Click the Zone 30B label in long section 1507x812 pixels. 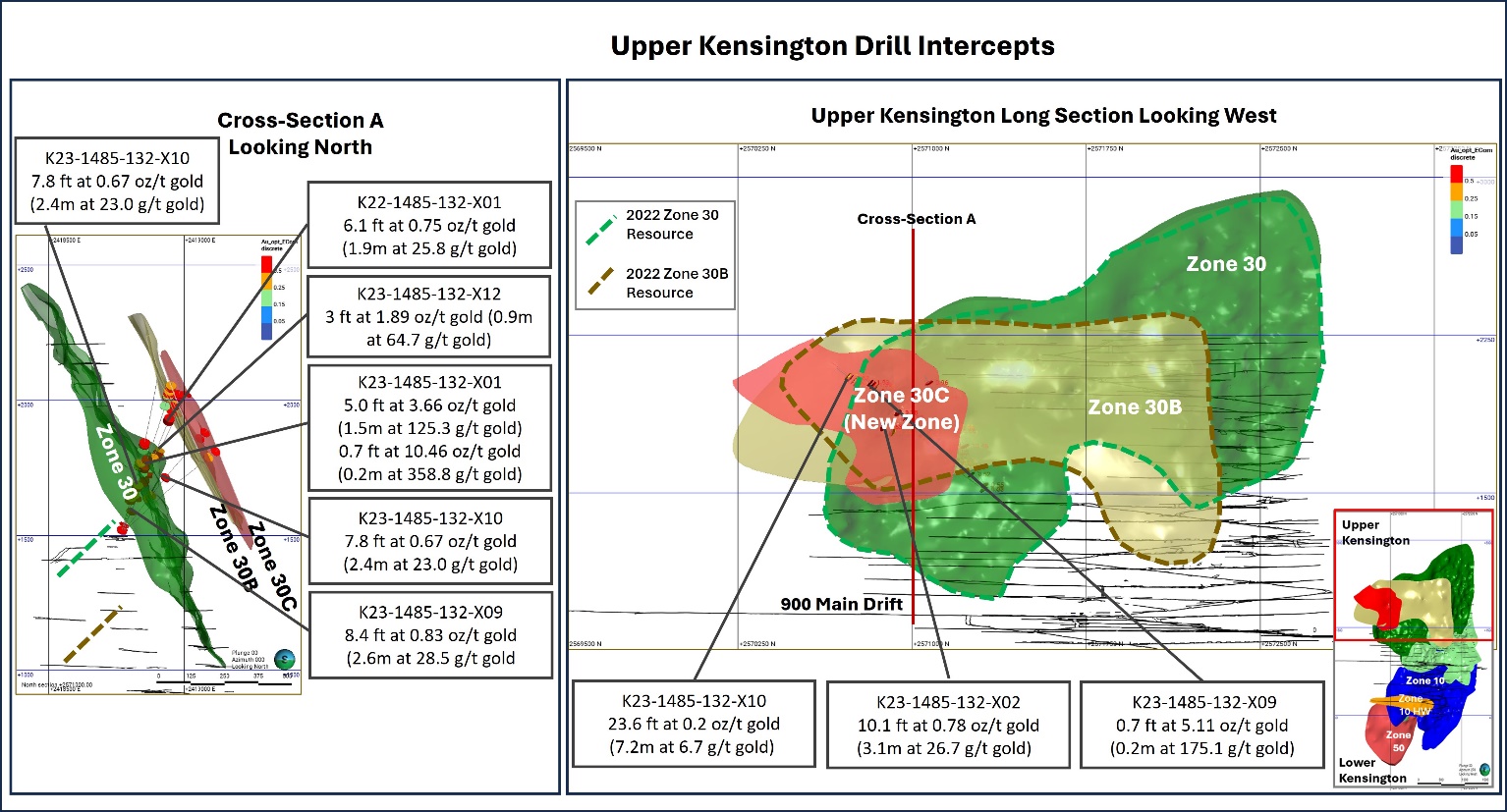pyautogui.click(x=1134, y=407)
